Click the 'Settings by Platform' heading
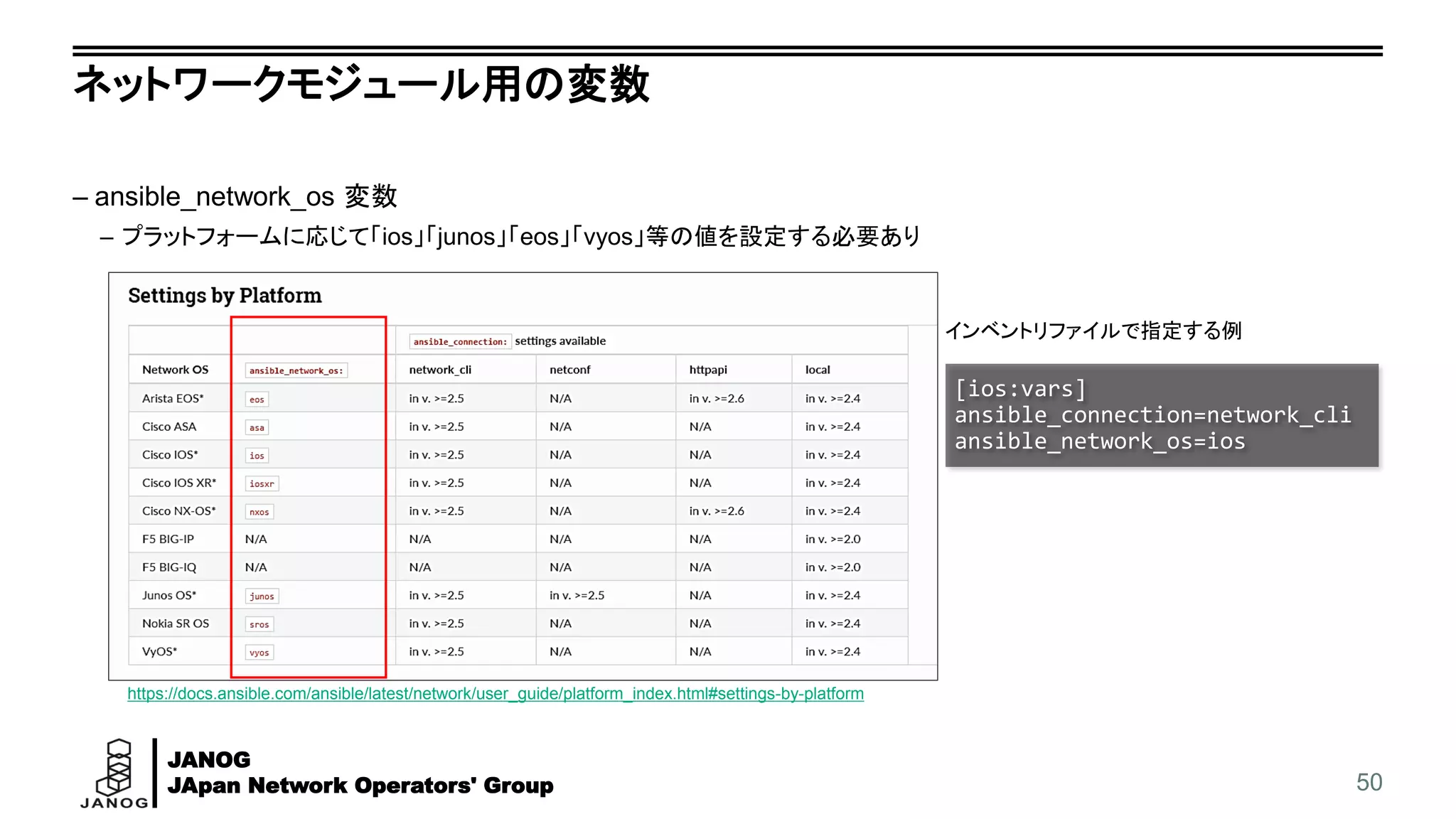This screenshot has height=819, width=1456. pos(225,296)
